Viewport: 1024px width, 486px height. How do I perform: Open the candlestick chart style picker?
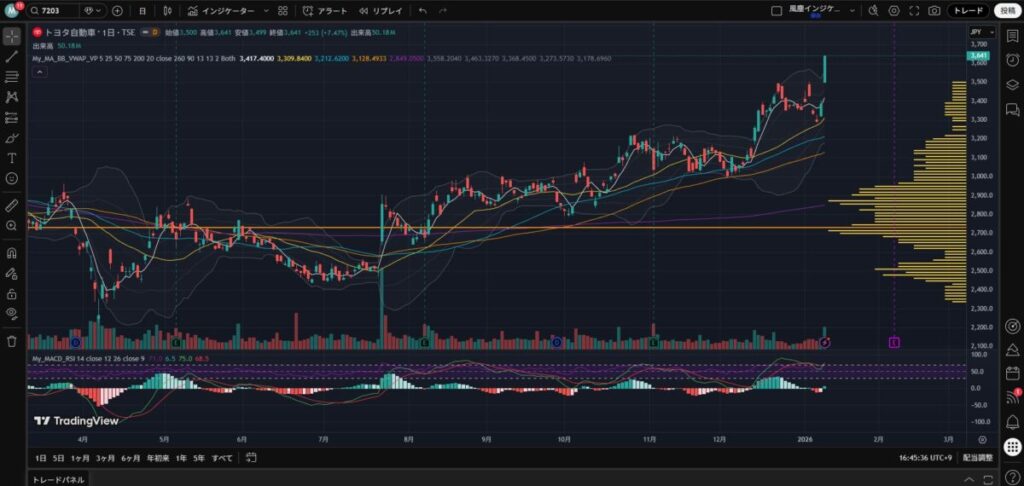click(x=167, y=11)
